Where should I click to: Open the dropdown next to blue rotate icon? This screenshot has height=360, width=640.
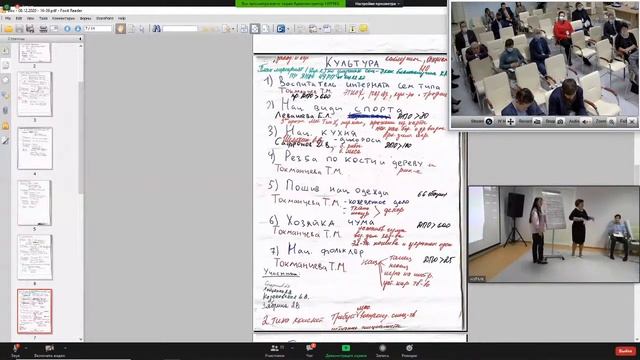(288, 29)
